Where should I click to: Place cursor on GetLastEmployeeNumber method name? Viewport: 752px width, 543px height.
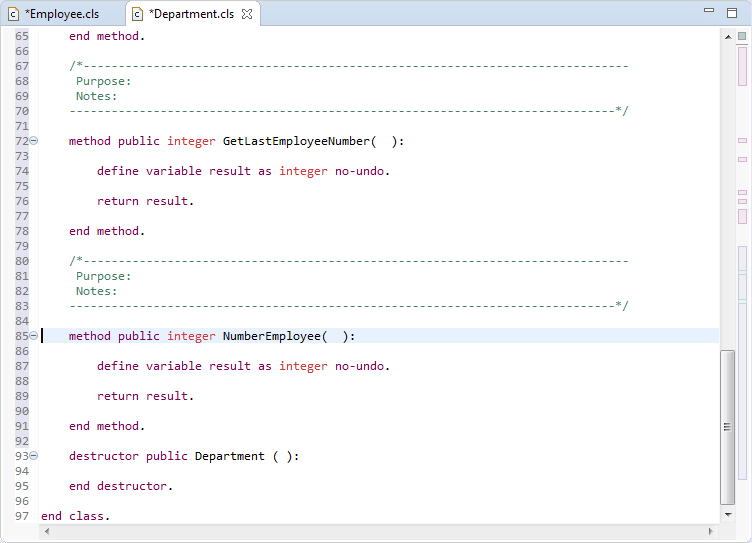tap(296, 141)
